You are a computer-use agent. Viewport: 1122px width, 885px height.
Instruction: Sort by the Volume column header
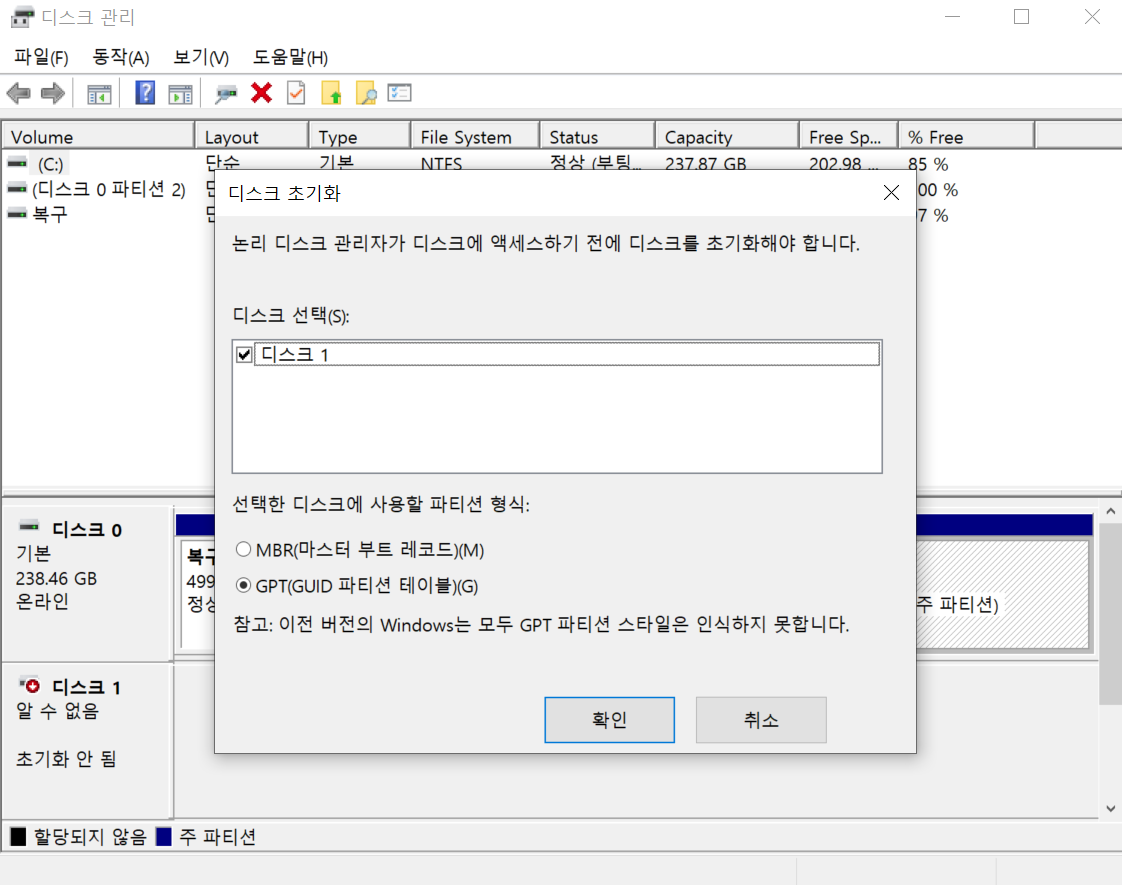pyautogui.click(x=98, y=137)
